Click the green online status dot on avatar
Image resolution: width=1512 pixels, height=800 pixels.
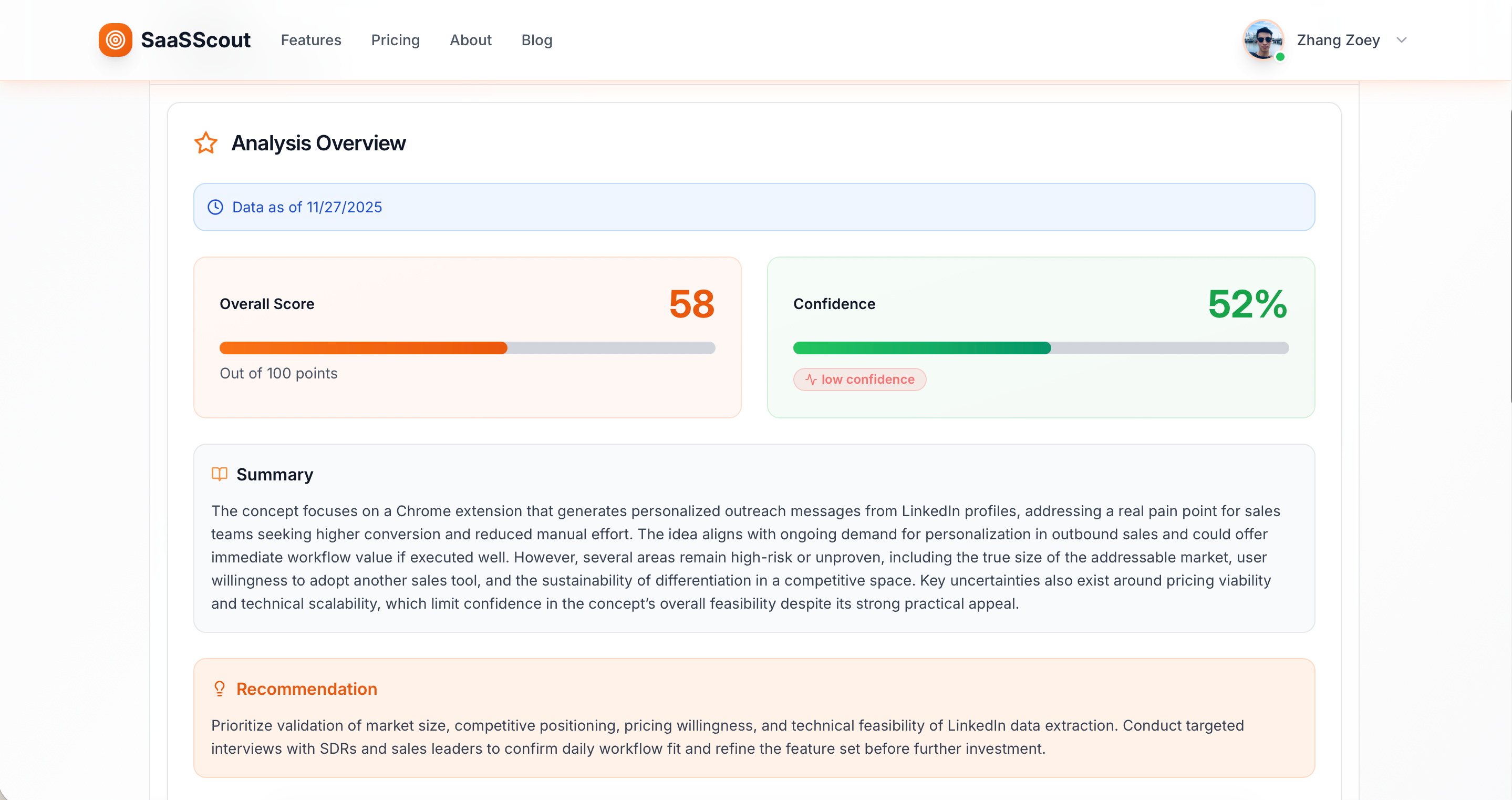1280,57
